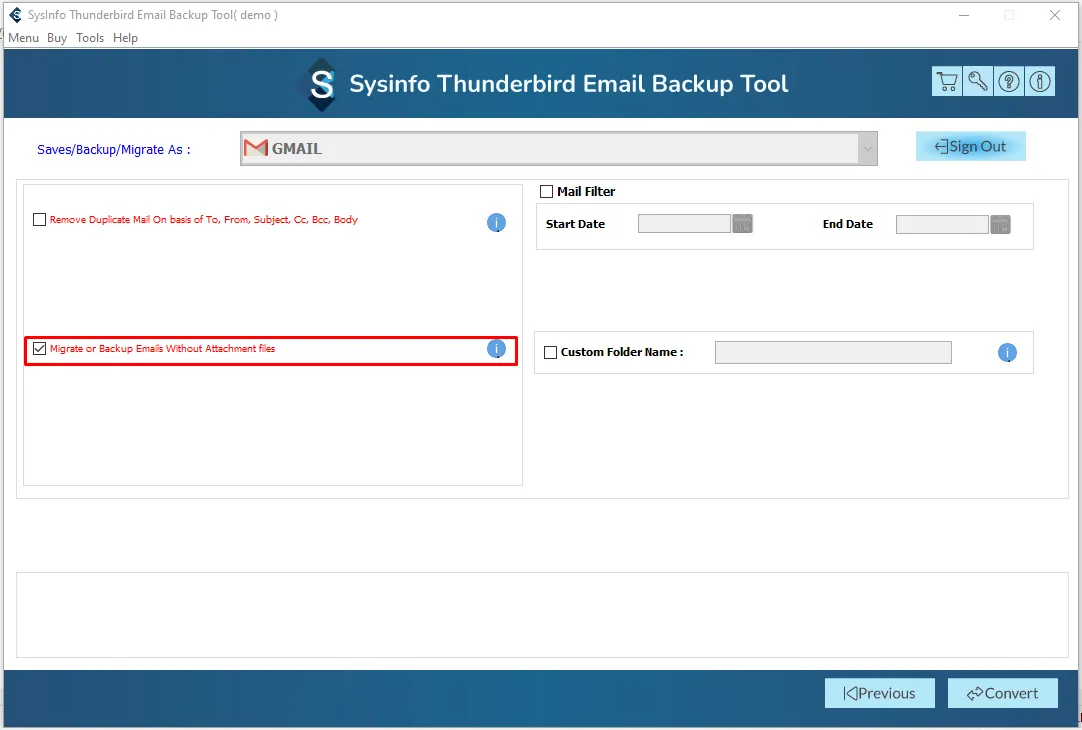
Task: Open the question mark help icon
Action: pos(1009,82)
